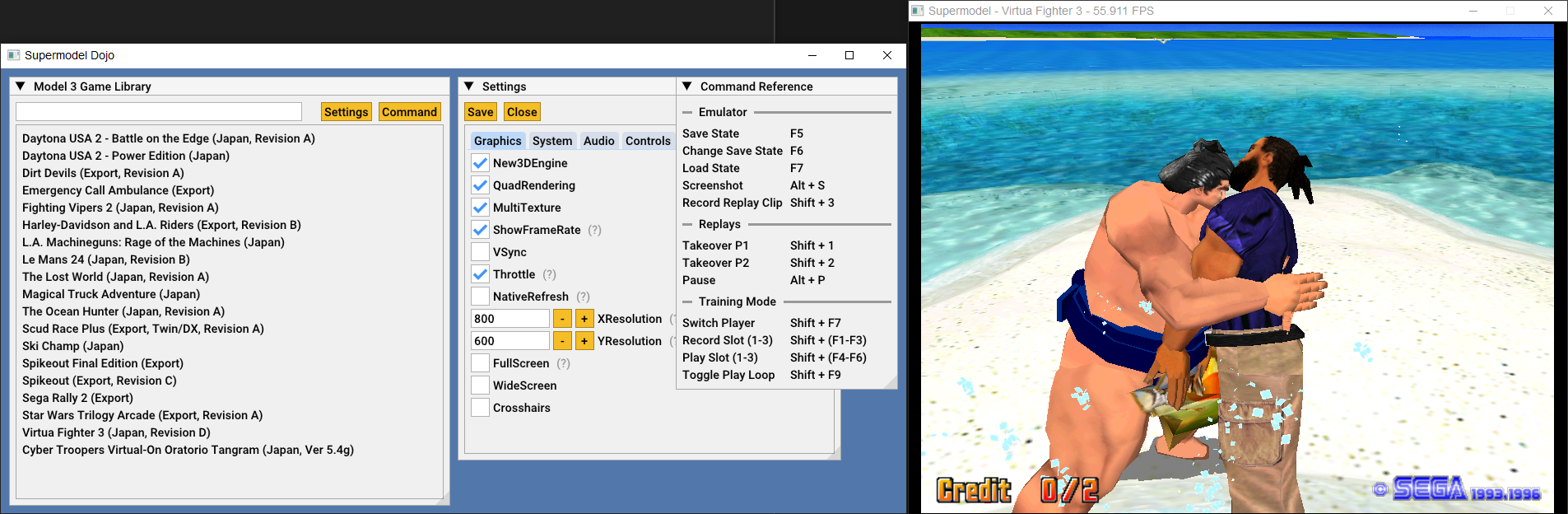Select Ski Champ (Japan)

click(72, 346)
